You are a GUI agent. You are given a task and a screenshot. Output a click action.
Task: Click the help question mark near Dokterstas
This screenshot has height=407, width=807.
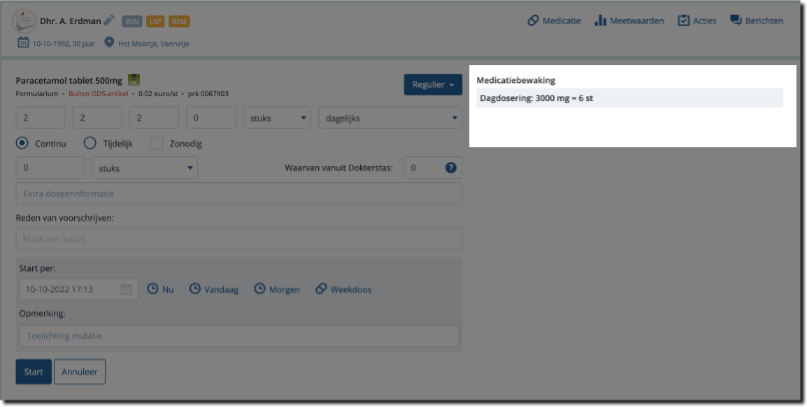pyautogui.click(x=451, y=168)
